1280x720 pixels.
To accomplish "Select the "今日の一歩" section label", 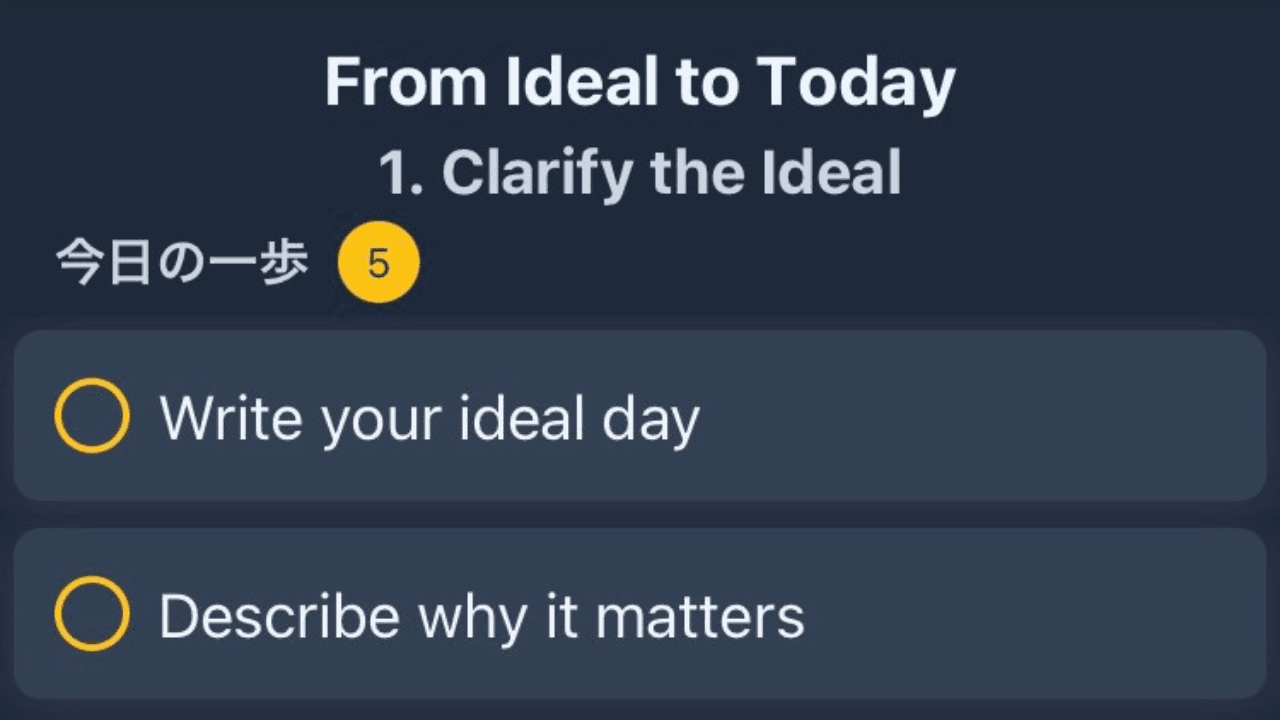I will [181, 264].
